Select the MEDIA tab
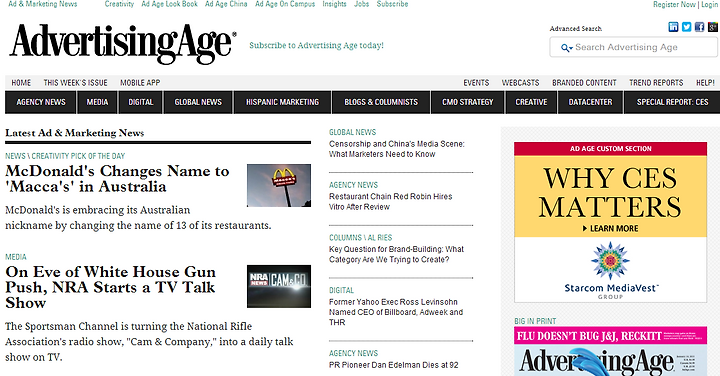 tap(97, 102)
